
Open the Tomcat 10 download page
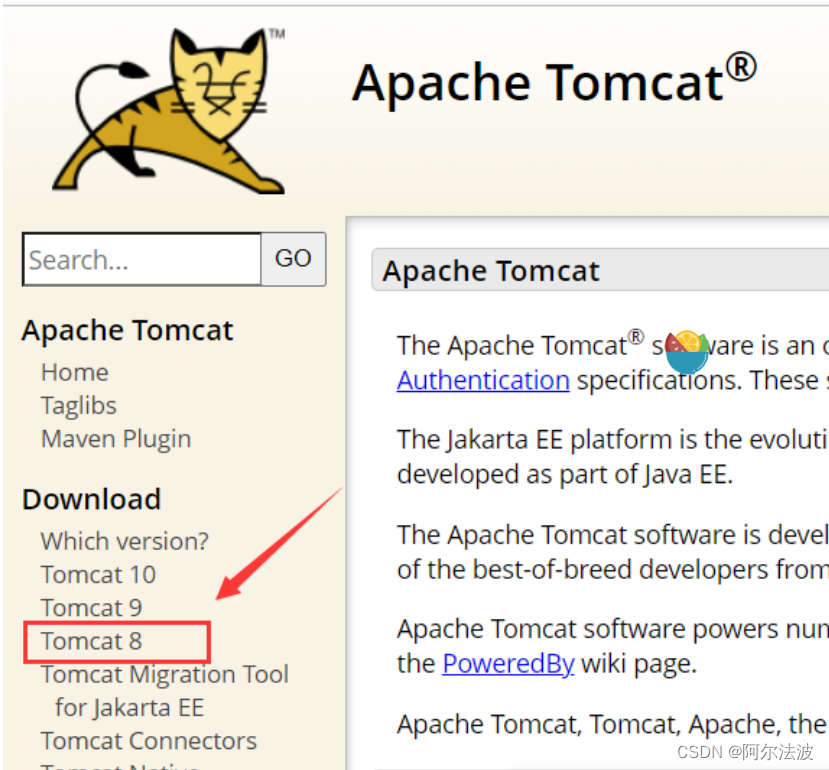(x=97, y=574)
